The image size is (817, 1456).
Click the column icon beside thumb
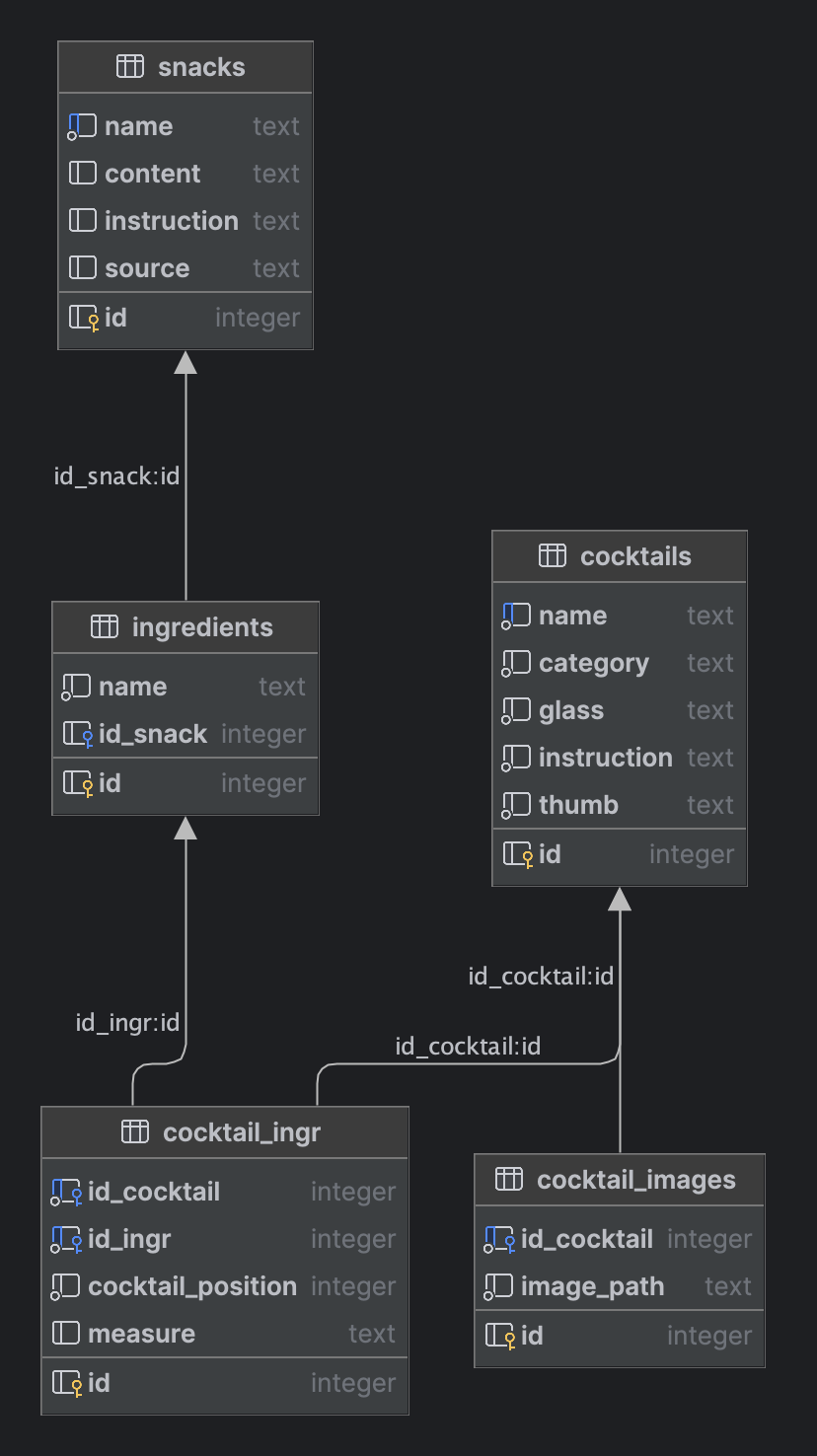tap(516, 805)
